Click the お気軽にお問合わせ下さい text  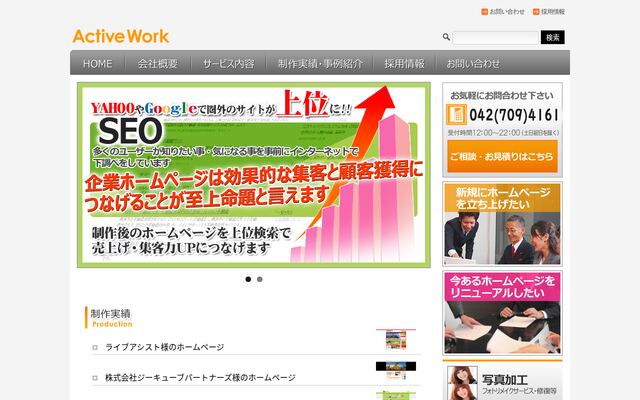pos(502,96)
